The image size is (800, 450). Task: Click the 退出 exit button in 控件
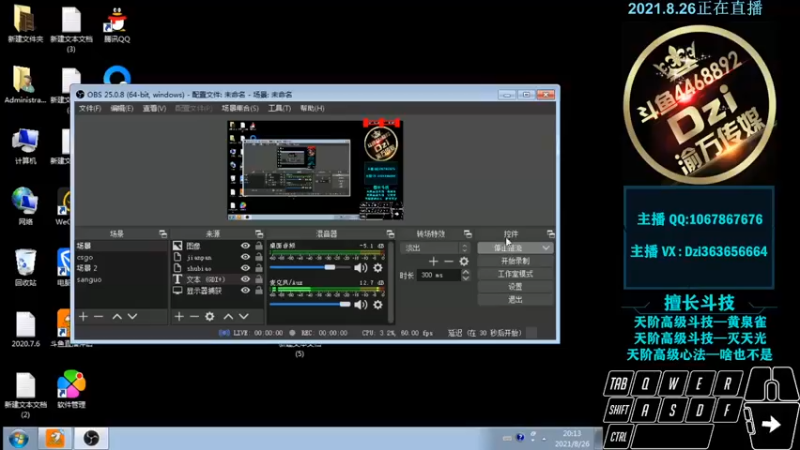515,299
